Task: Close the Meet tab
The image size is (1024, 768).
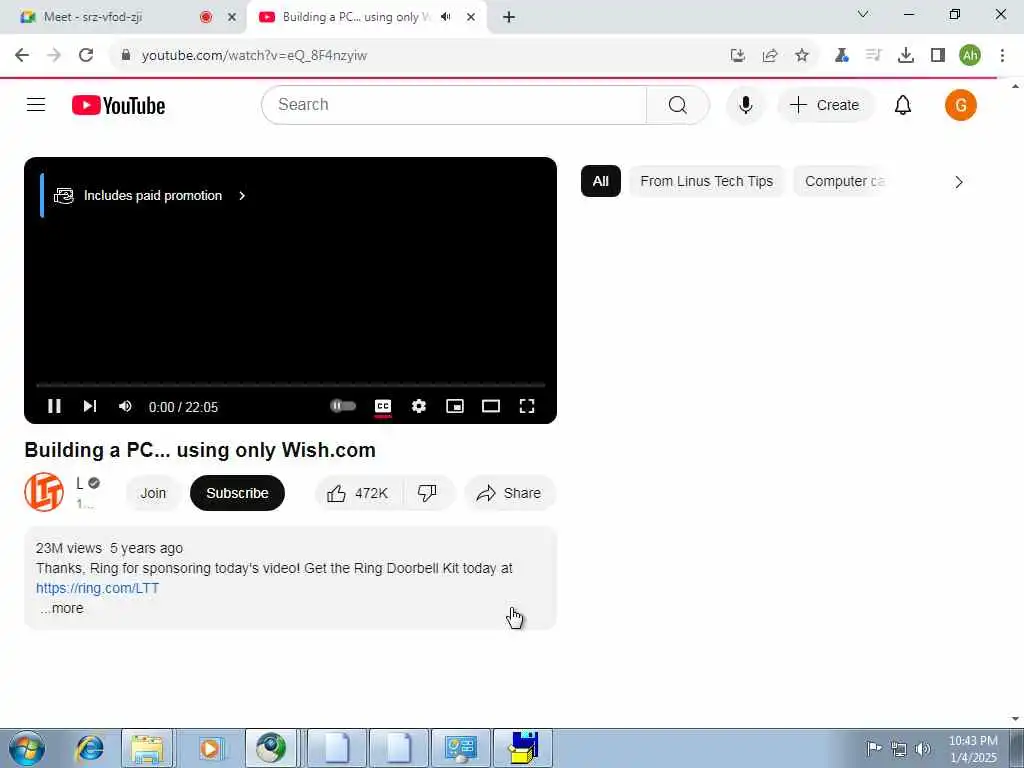Action: [231, 17]
